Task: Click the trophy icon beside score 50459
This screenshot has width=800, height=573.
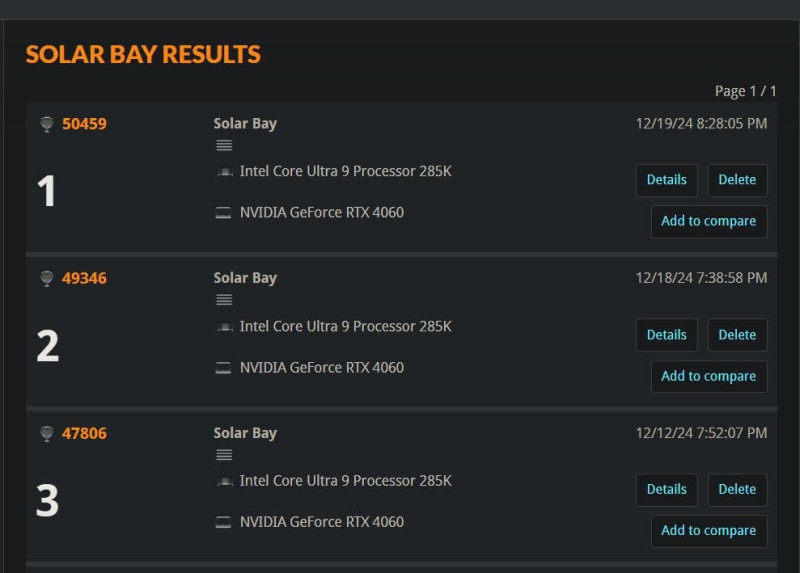Action: click(x=46, y=124)
